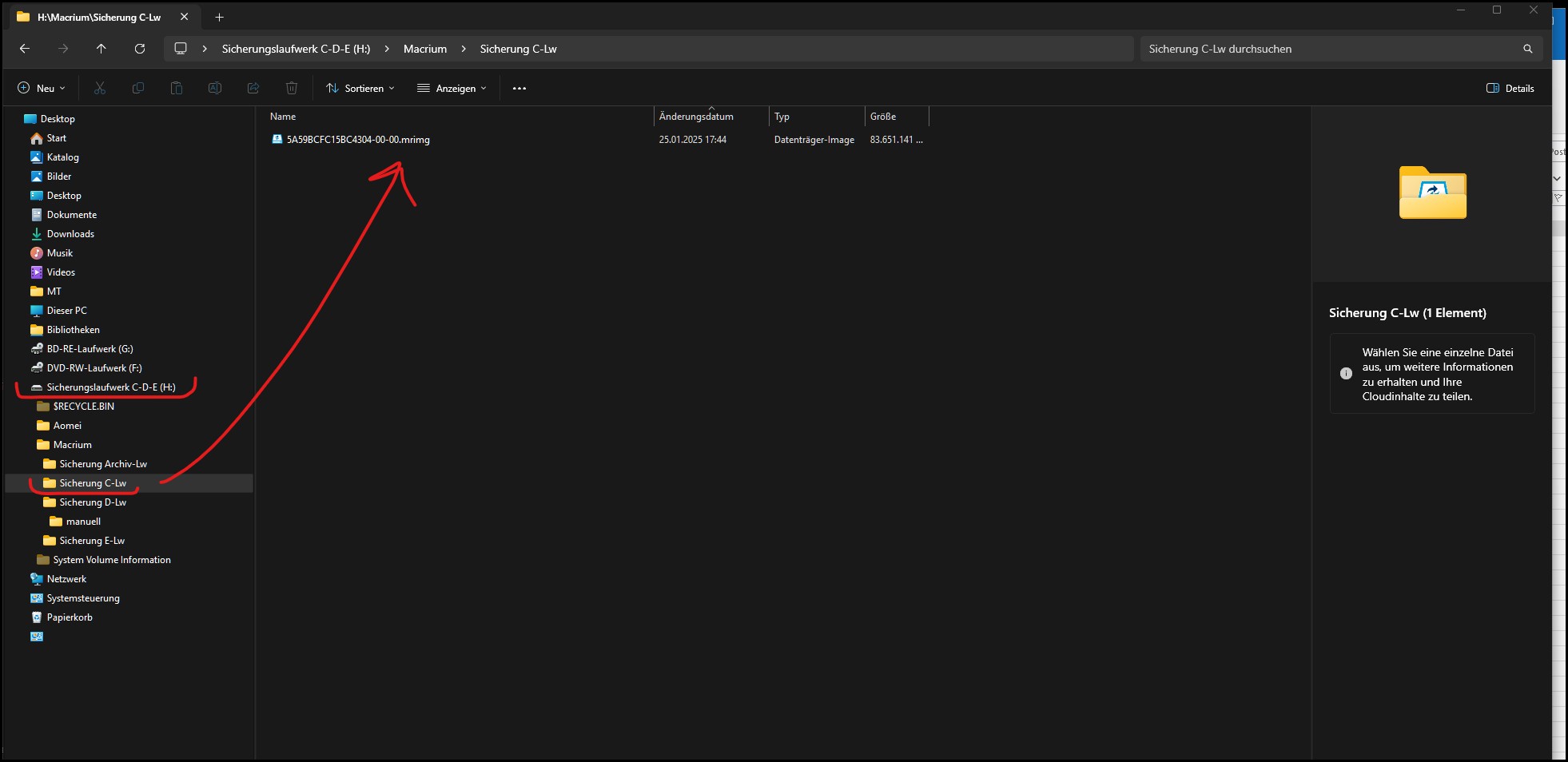Click Sicherungslaufwerk C-D-E (H:) in breadcrumb
The image size is (1568, 762).
(x=296, y=49)
